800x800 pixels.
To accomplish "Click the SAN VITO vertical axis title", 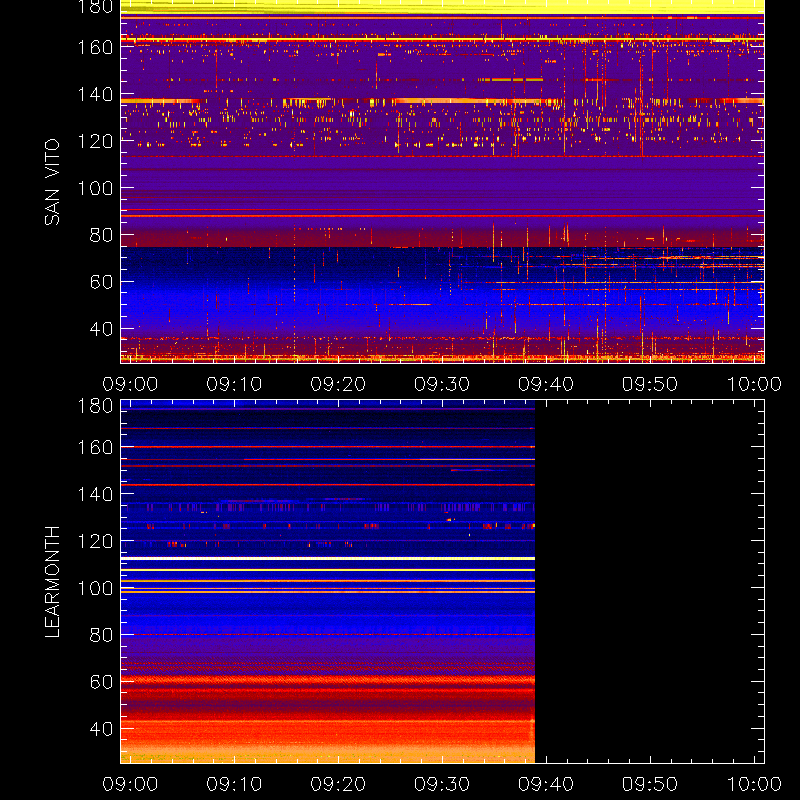I will pos(52,182).
